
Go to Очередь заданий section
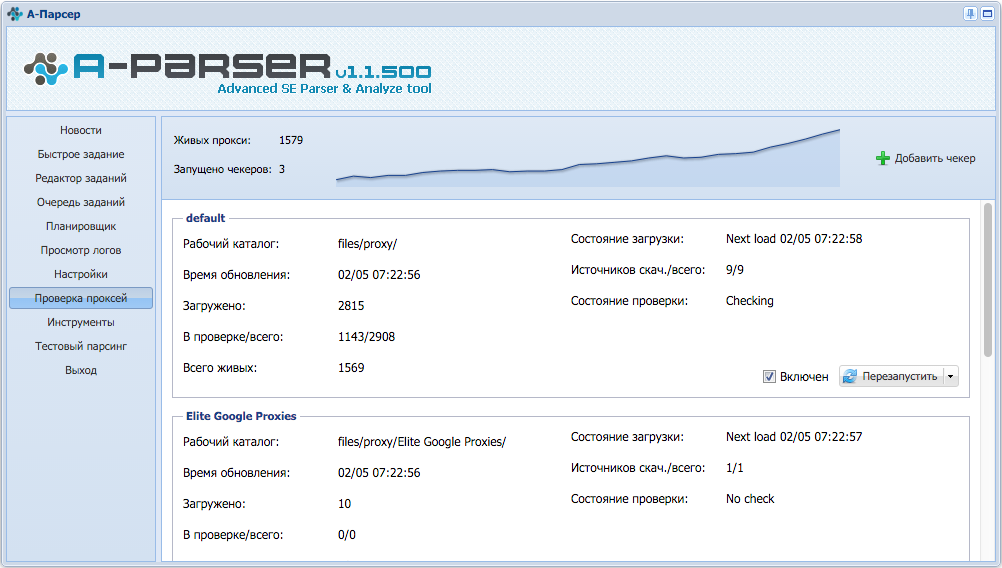[x=81, y=202]
